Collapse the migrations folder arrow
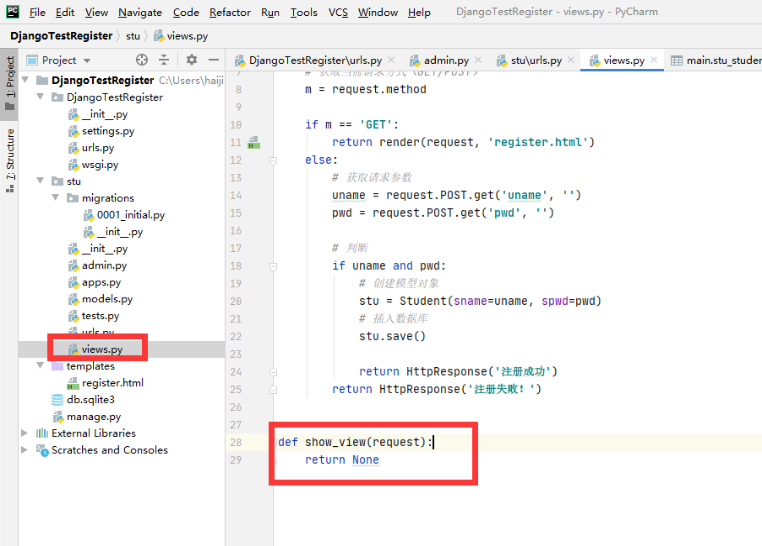The image size is (762, 546). tap(55, 197)
